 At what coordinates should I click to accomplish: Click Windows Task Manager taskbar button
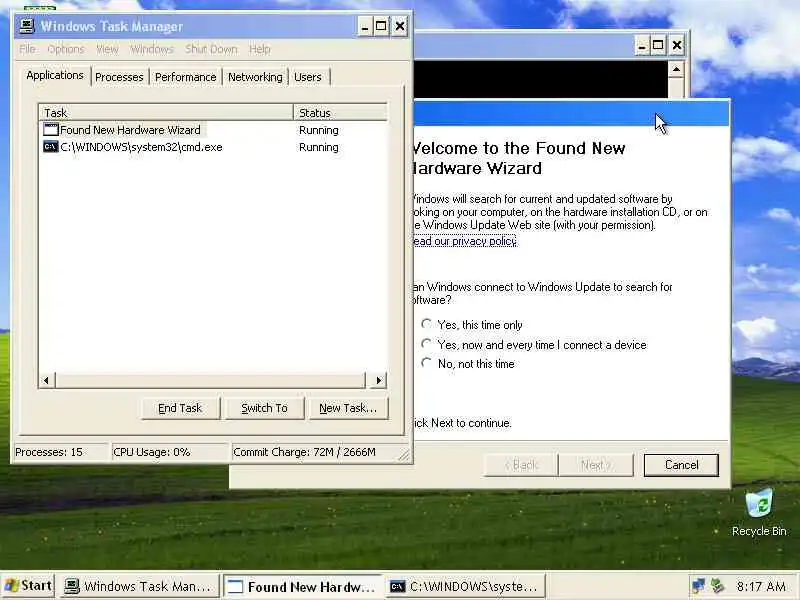pyautogui.click(x=138, y=586)
